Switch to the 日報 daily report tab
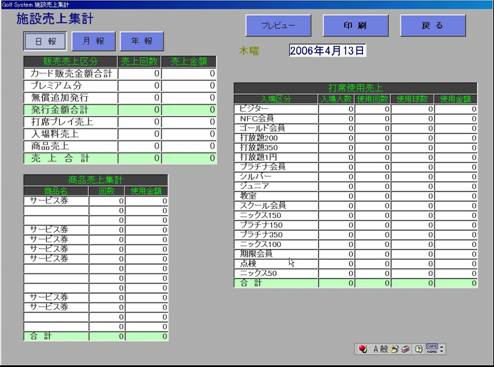The width and height of the screenshot is (494, 367). [x=45, y=42]
